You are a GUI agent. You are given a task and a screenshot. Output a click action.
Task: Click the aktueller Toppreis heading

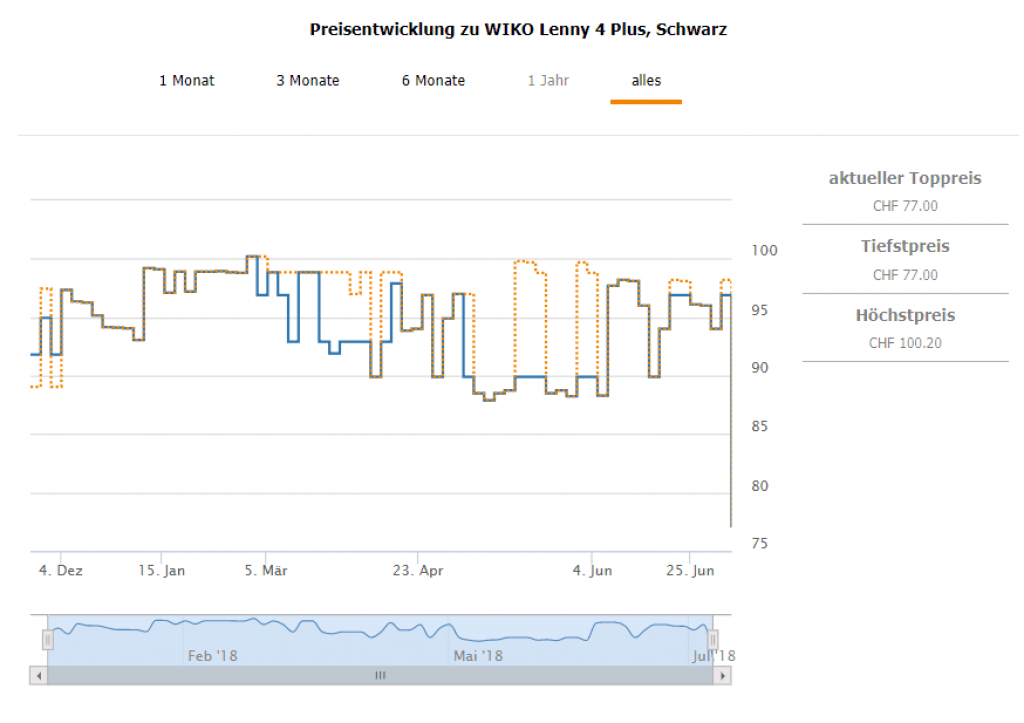point(905,178)
